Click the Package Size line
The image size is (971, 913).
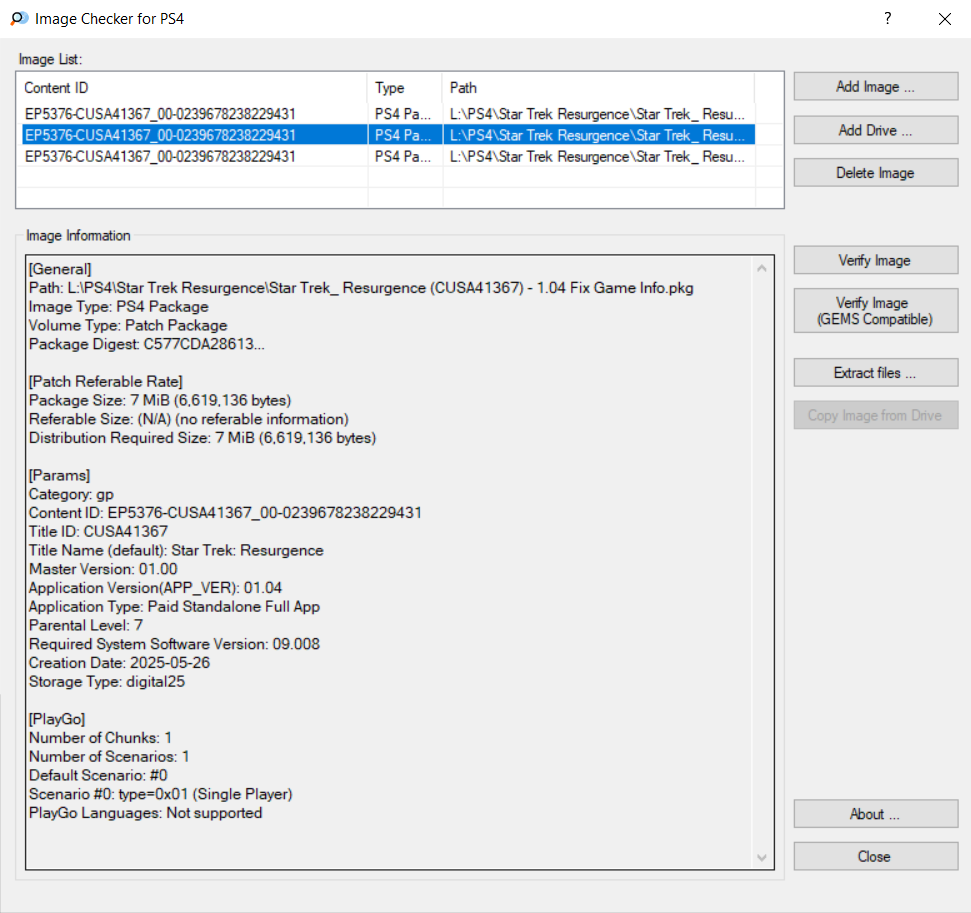click(160, 401)
